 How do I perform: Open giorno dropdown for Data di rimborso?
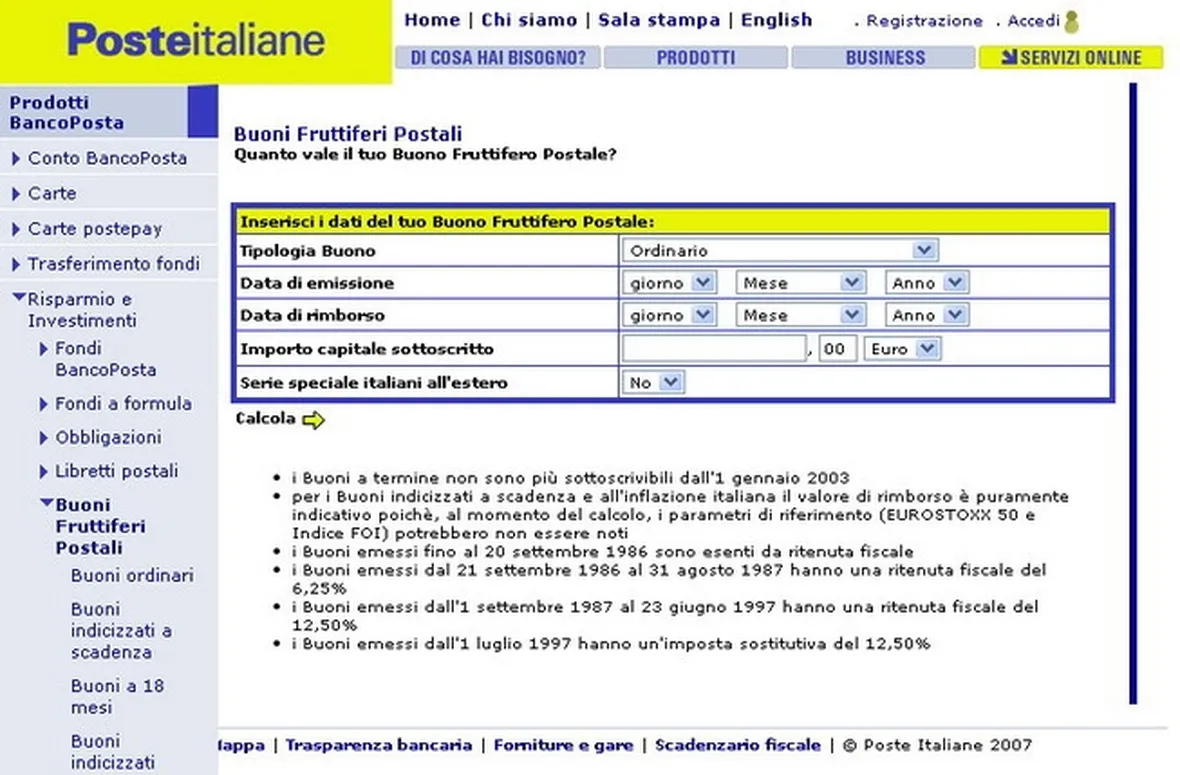pyautogui.click(x=668, y=315)
